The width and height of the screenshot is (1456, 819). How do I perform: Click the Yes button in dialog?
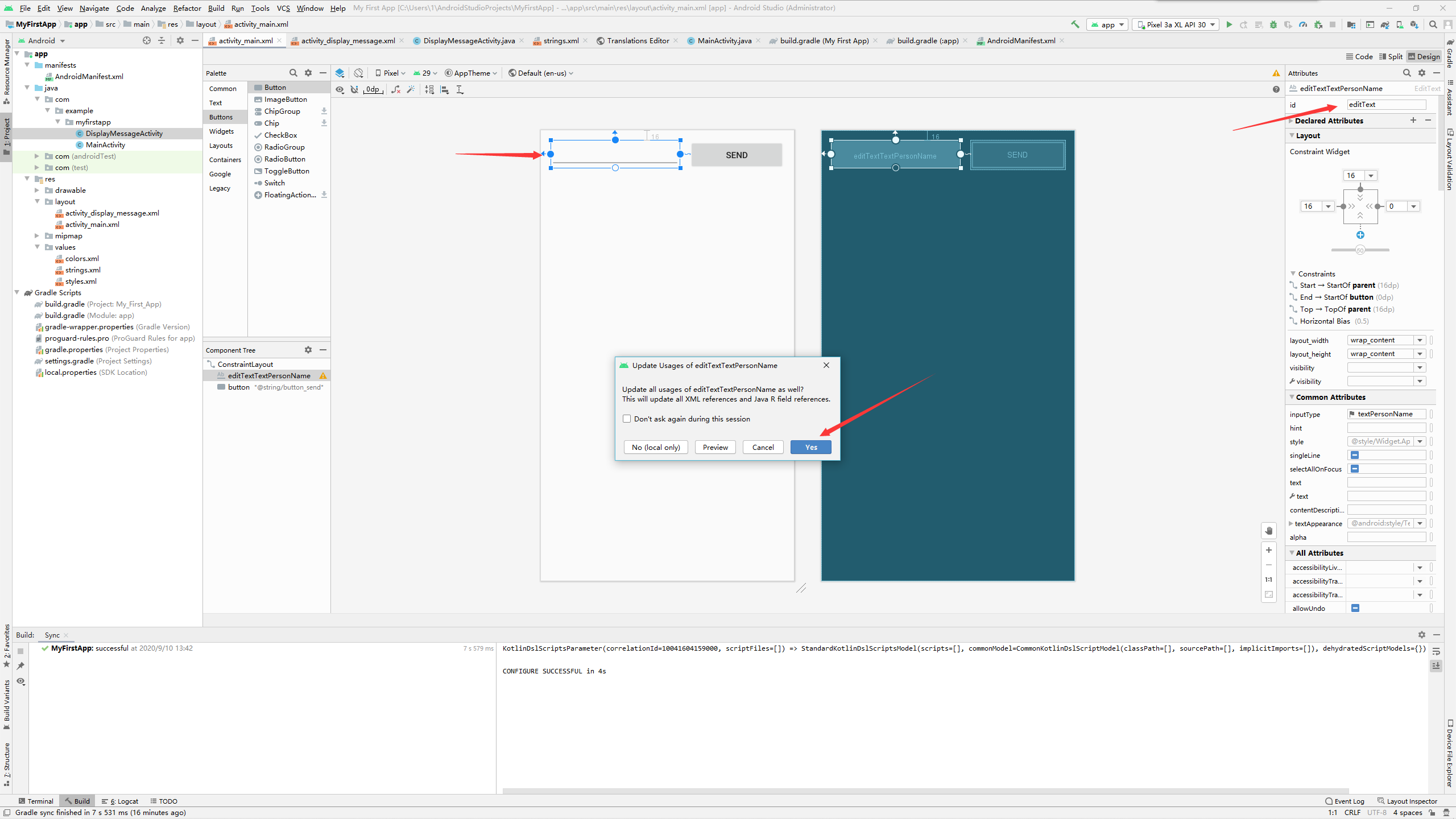(810, 447)
